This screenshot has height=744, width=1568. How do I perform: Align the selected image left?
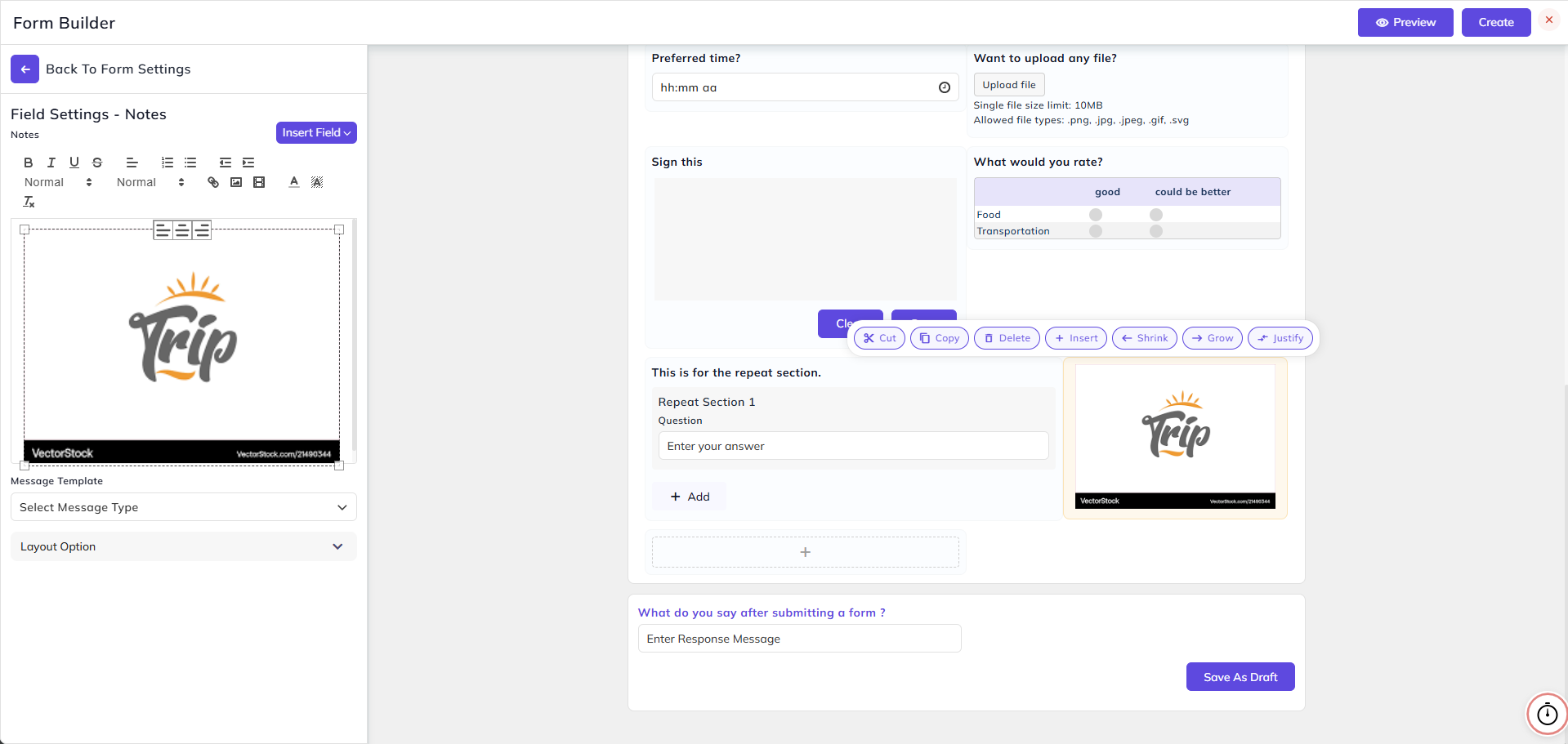pos(163,230)
